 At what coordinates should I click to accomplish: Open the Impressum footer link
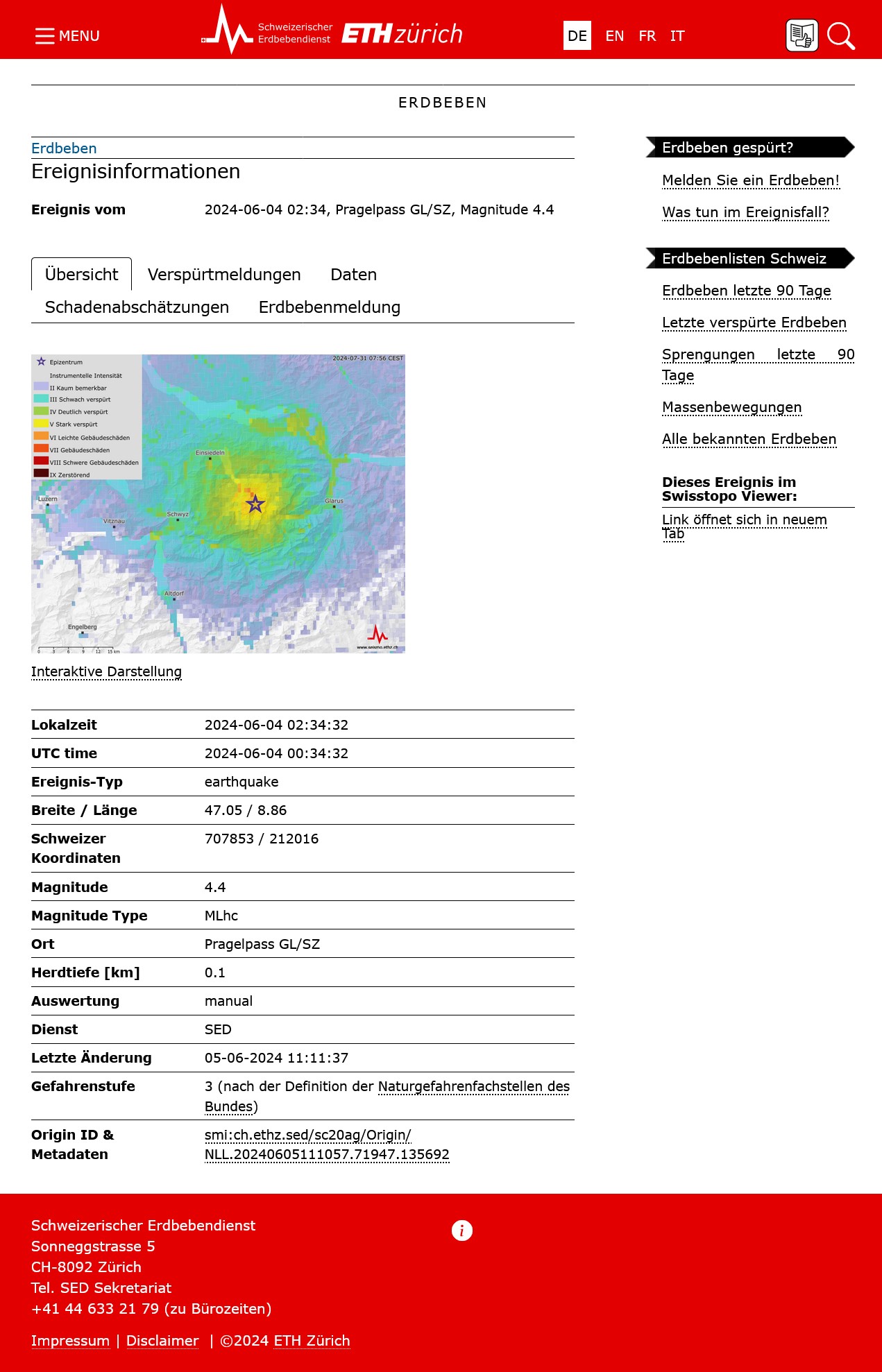[x=70, y=1341]
